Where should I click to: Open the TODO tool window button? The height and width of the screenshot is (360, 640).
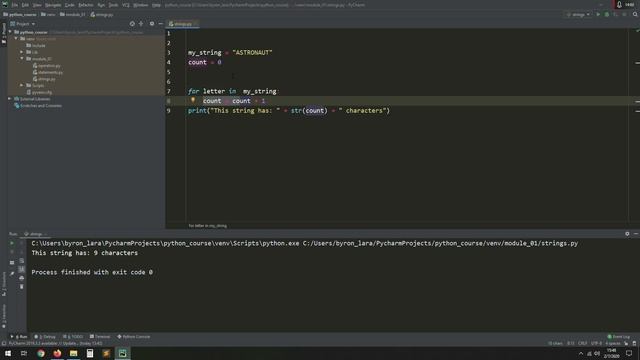tap(73, 337)
